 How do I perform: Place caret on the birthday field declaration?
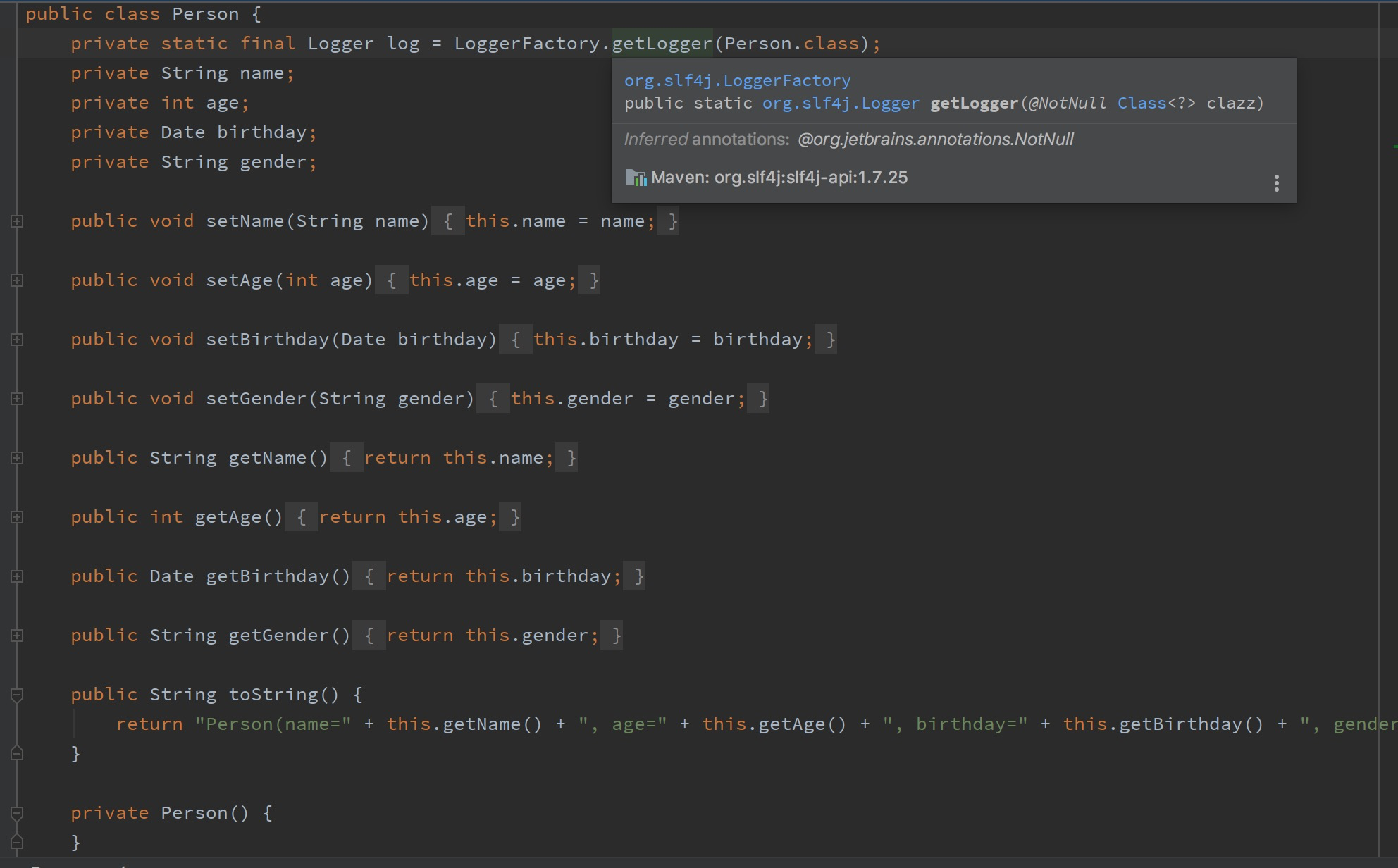pos(261,132)
